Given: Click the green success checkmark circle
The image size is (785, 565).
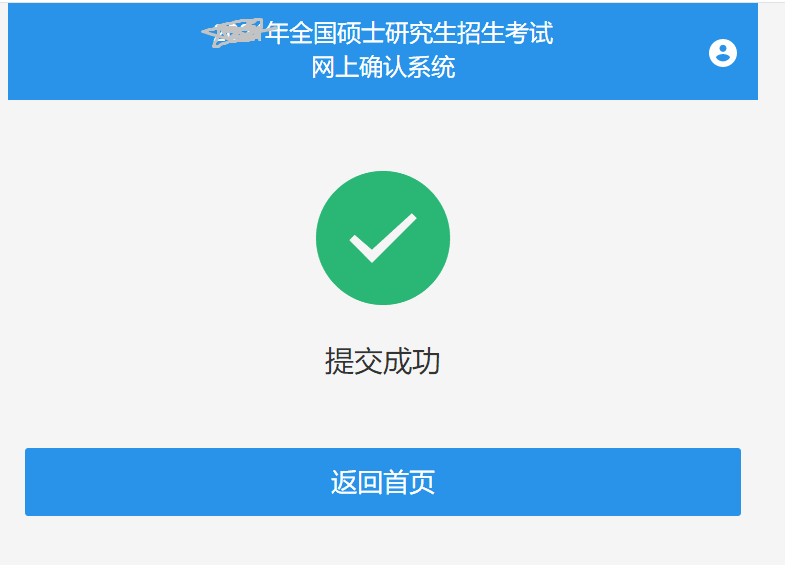Looking at the screenshot, I should 383,238.
